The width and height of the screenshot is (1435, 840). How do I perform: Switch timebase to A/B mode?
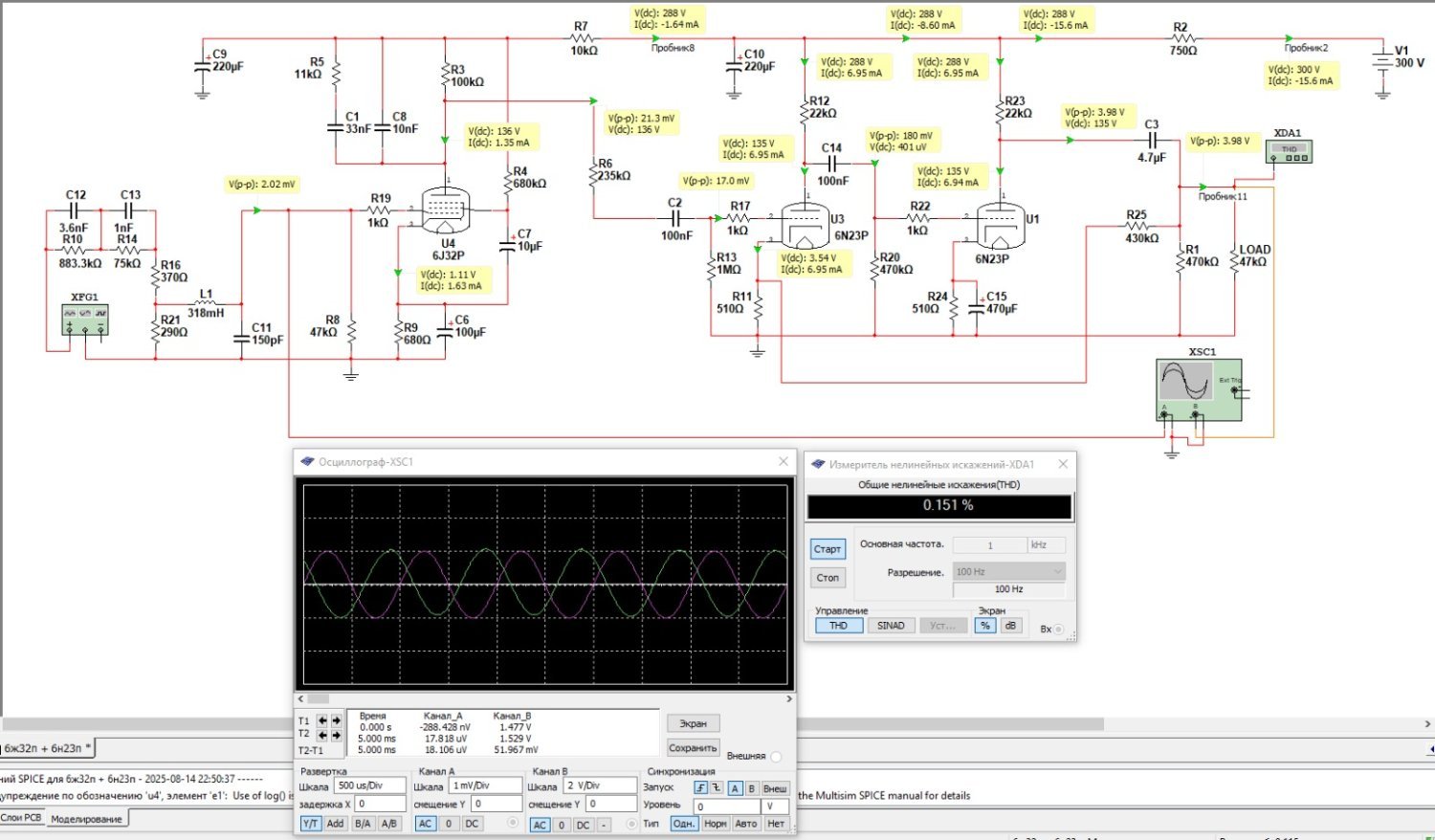point(388,824)
